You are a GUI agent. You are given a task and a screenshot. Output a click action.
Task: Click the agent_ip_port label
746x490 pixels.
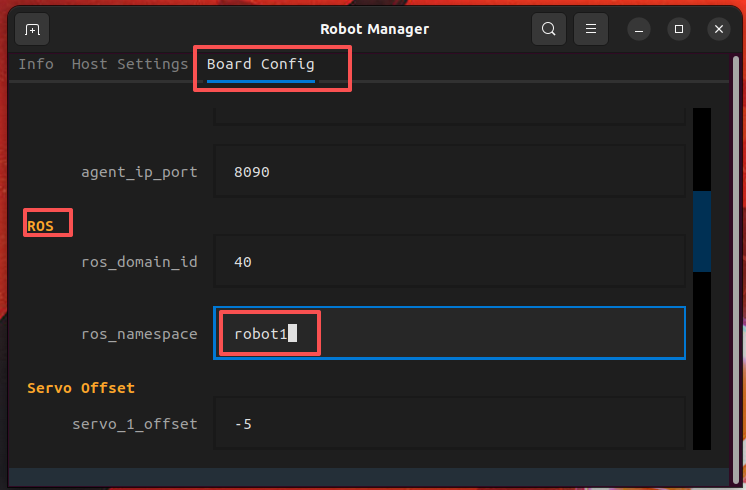[139, 172]
